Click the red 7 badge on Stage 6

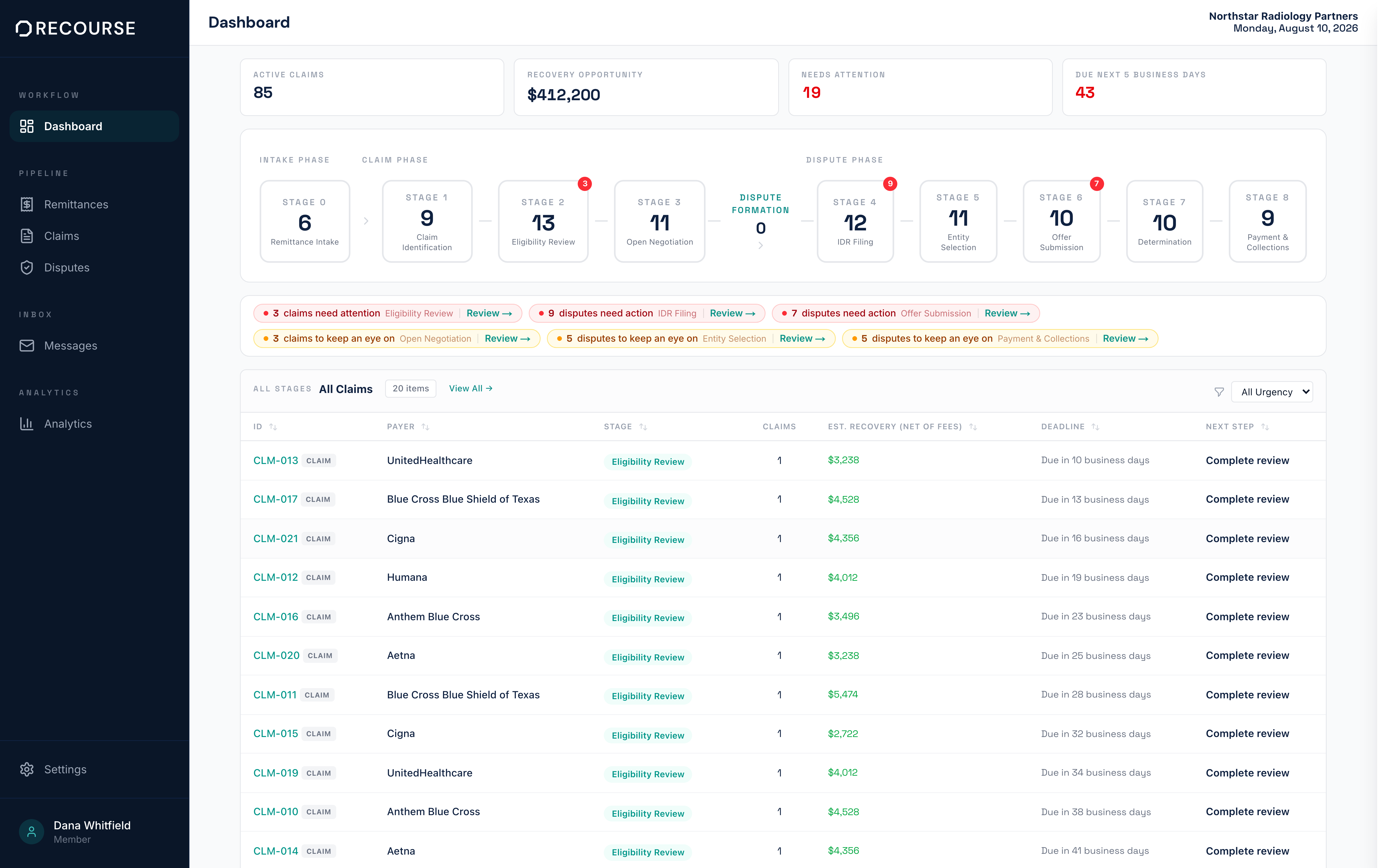[x=1097, y=184]
